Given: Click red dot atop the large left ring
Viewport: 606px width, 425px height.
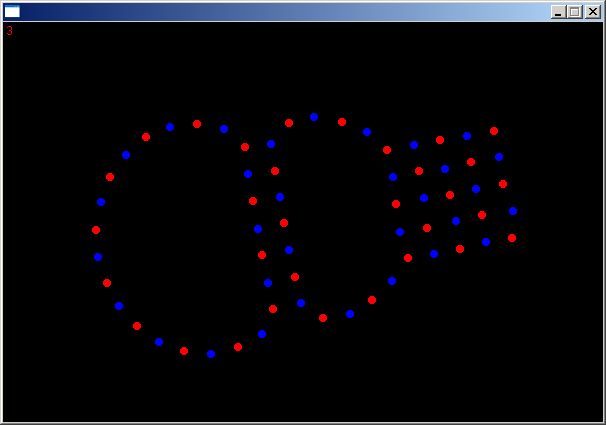Looking at the screenshot, I should click(197, 124).
